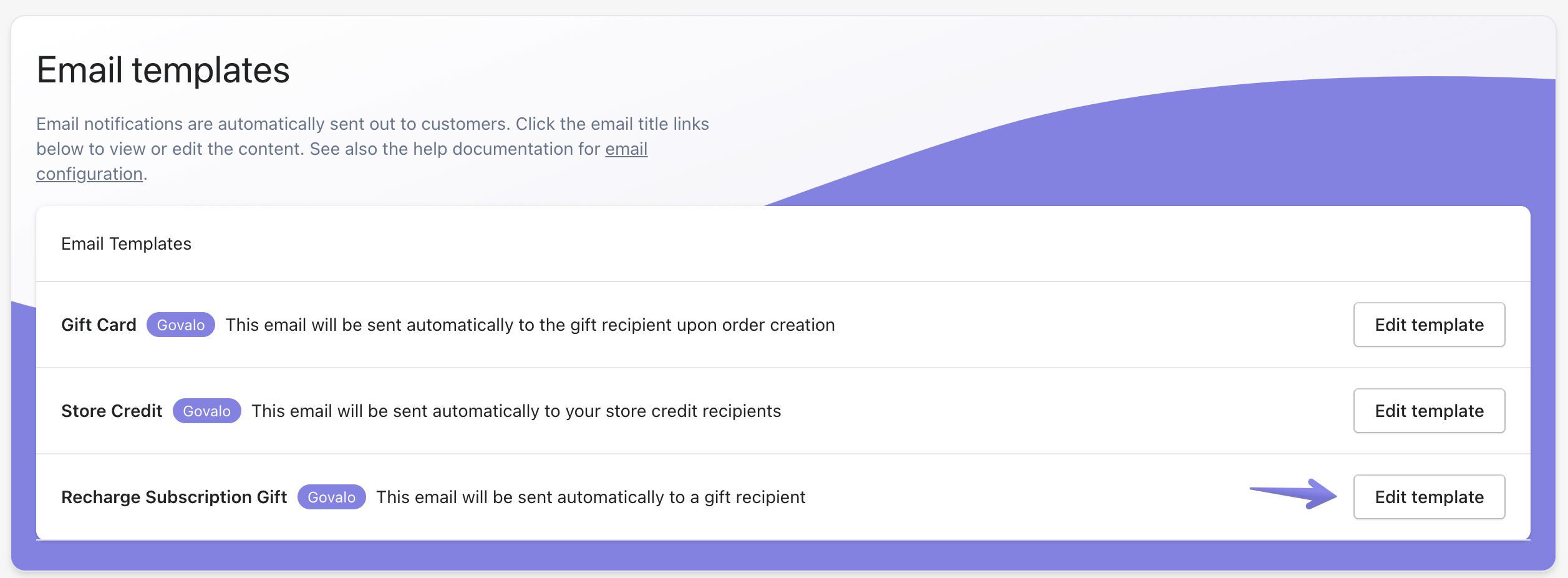Edit the Store Credit email template
Viewport: 1568px width, 578px height.
(x=1429, y=411)
